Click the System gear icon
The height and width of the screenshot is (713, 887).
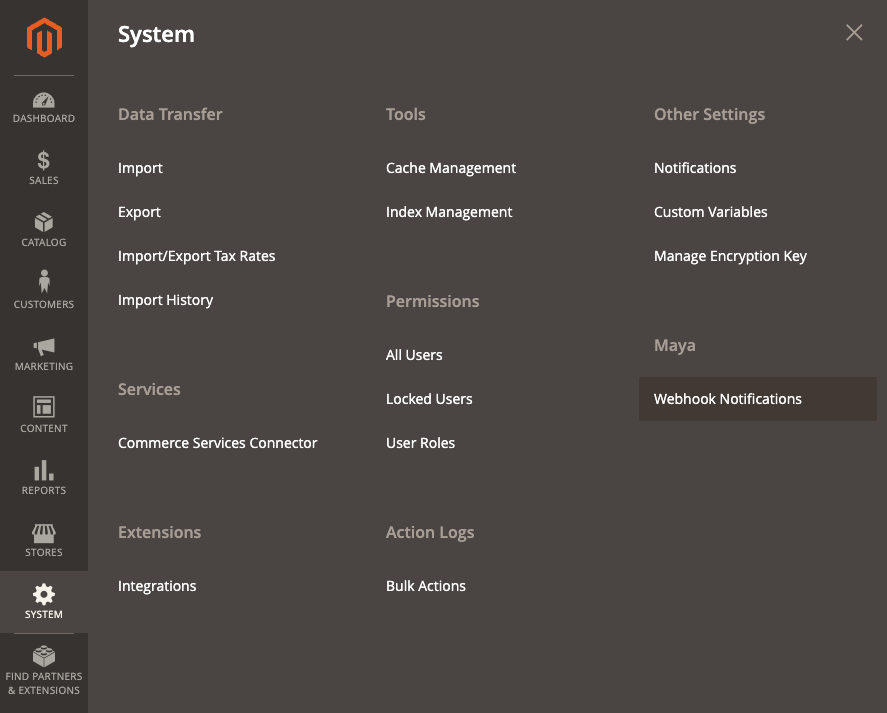tap(44, 595)
